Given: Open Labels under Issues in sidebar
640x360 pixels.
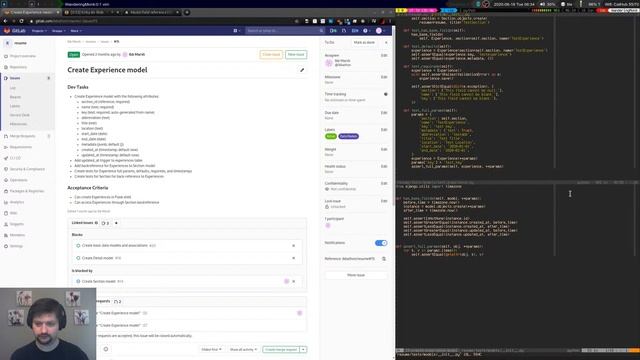Looking at the screenshot, I should 15,106.
